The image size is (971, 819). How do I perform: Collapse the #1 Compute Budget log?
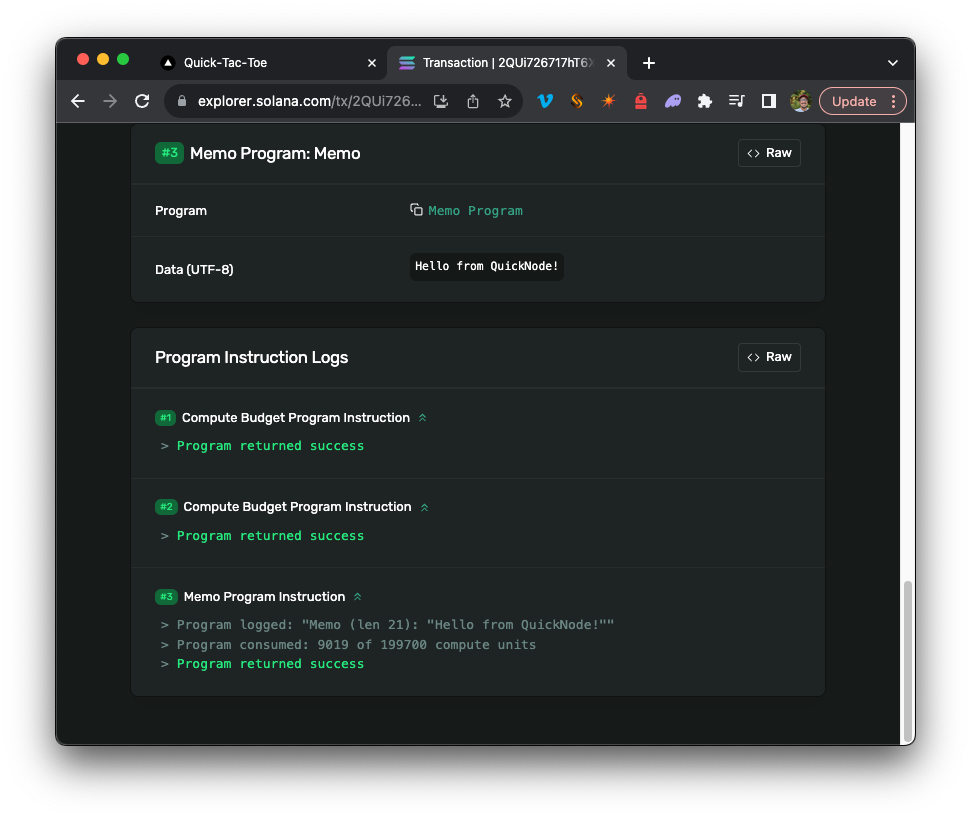[422, 418]
